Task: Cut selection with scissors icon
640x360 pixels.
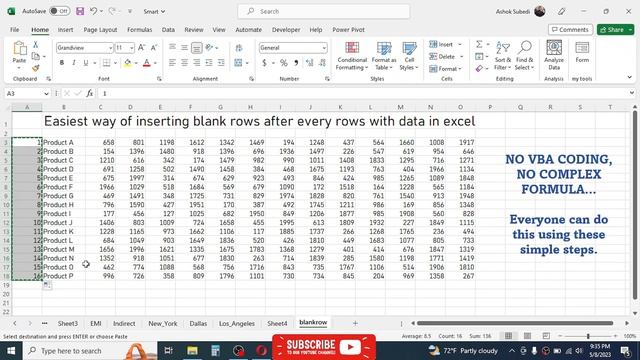Action: tap(36, 44)
